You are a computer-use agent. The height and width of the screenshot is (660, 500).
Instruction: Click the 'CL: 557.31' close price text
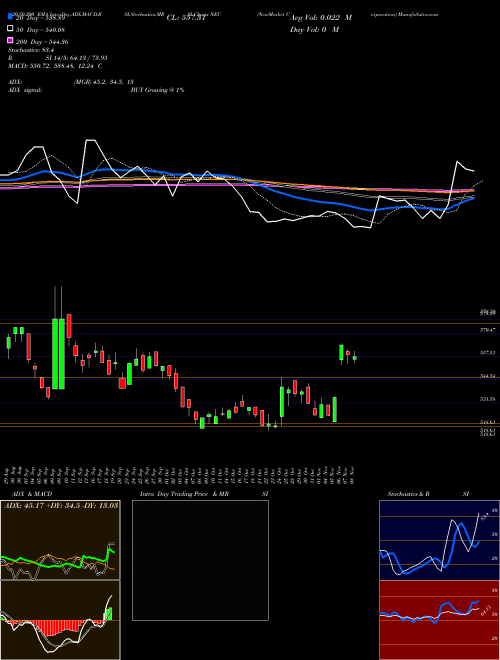pyautogui.click(x=186, y=18)
